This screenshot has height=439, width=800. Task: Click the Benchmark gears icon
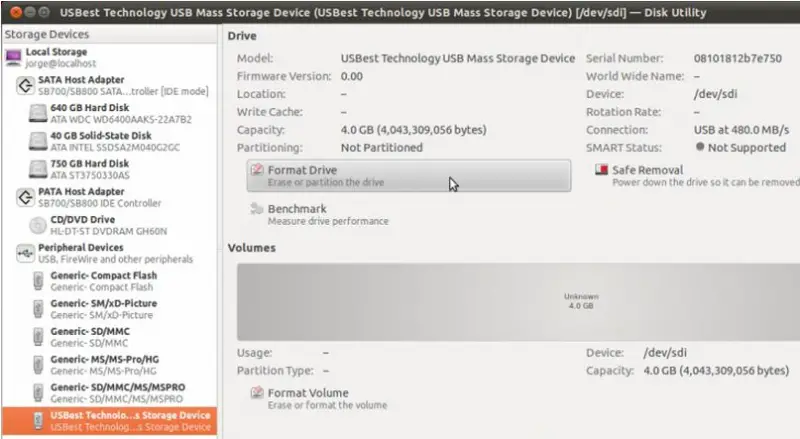[256, 208]
